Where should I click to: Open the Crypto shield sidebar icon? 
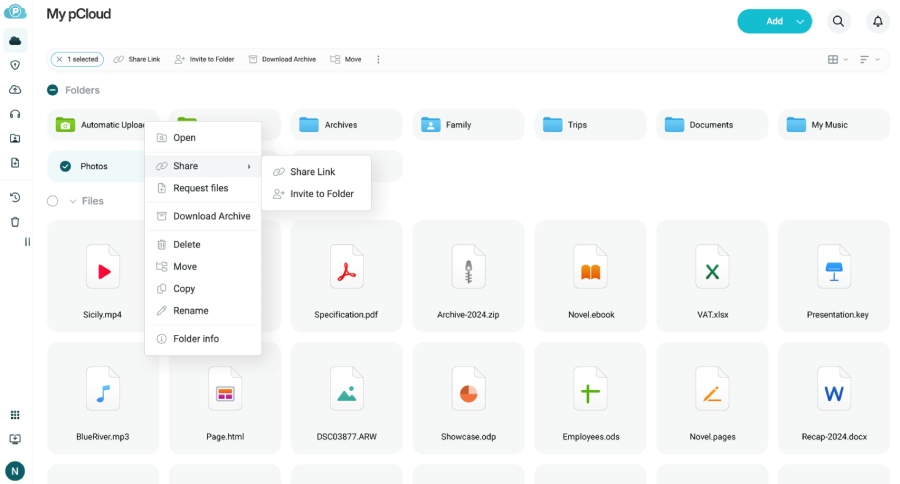[15, 65]
